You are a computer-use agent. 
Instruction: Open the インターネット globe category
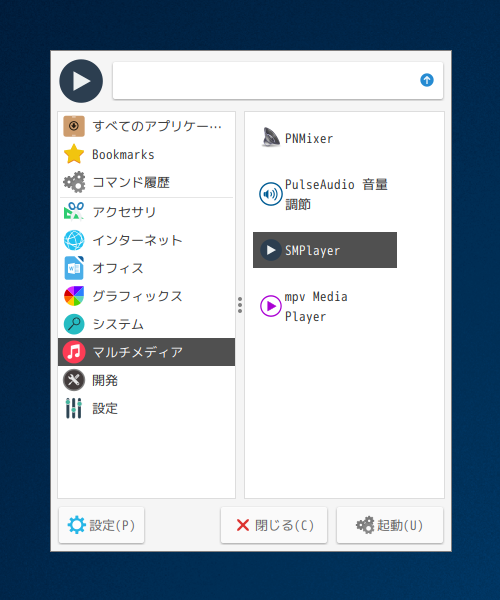[x=146, y=240]
